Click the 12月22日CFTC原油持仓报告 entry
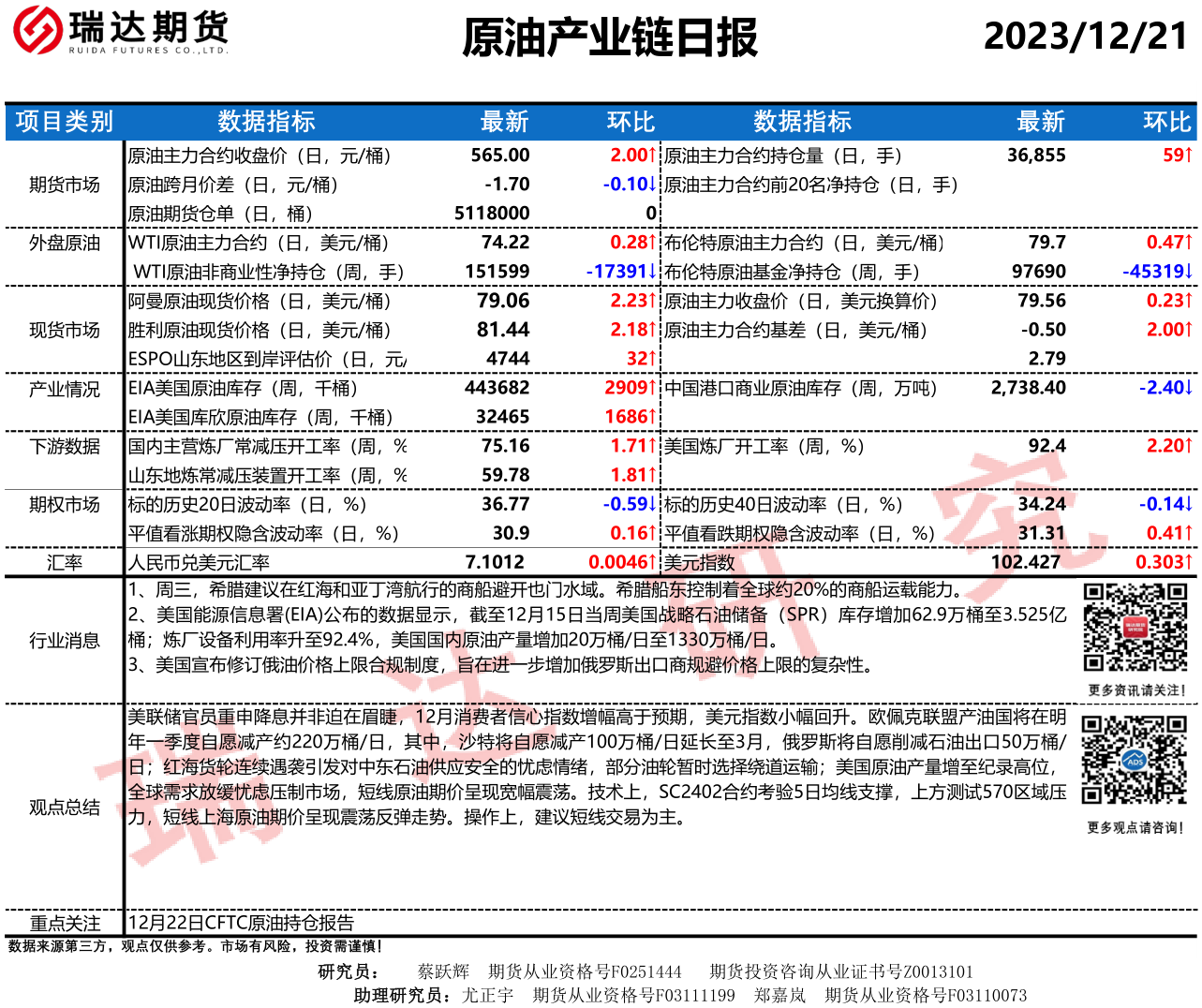 click(x=241, y=922)
